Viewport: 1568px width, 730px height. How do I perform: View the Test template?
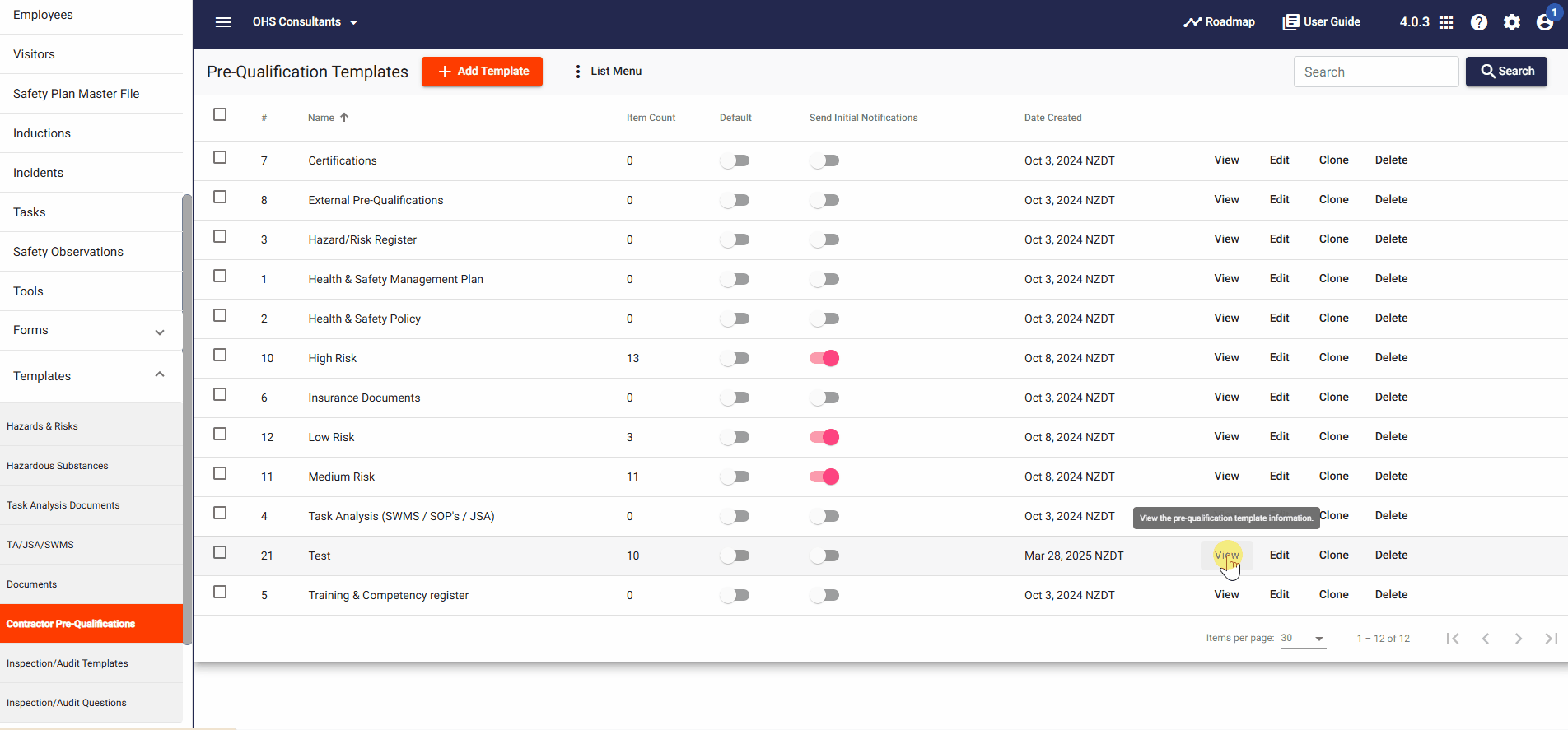click(1226, 556)
